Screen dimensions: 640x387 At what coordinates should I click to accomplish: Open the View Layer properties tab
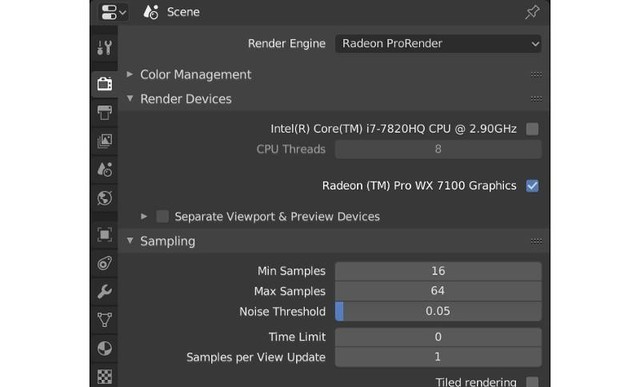(104, 141)
